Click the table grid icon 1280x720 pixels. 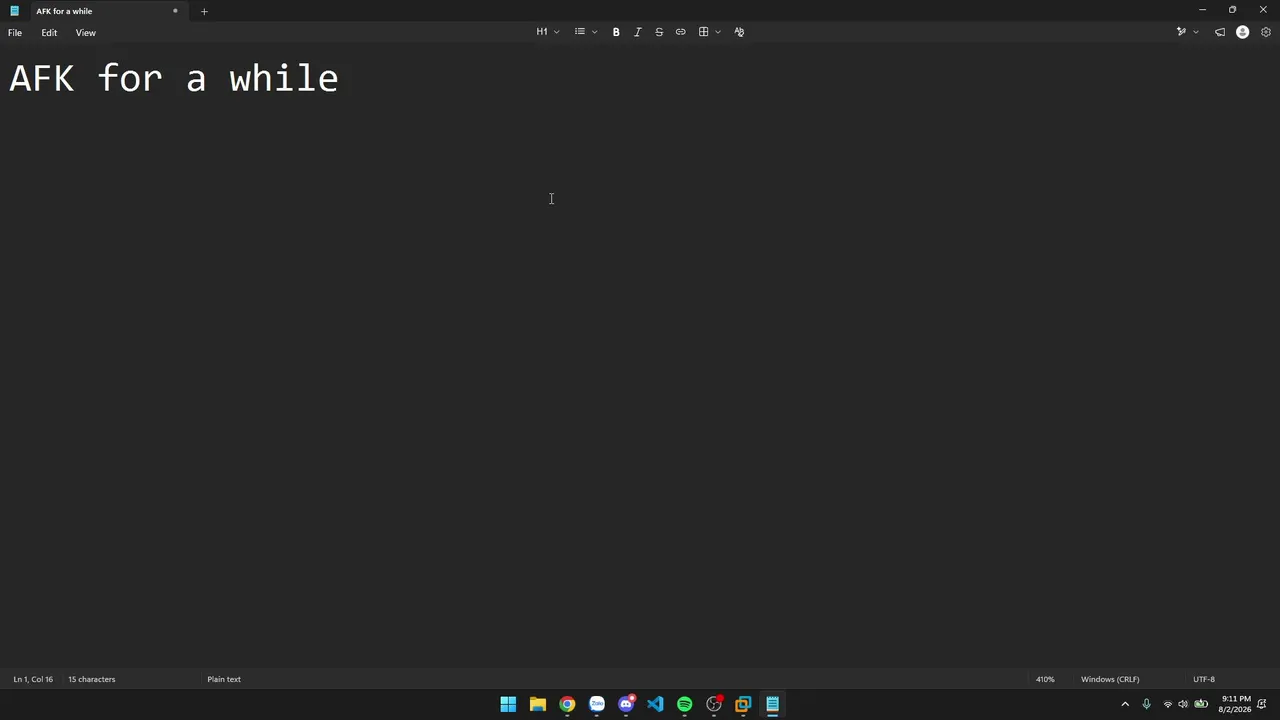click(x=704, y=32)
